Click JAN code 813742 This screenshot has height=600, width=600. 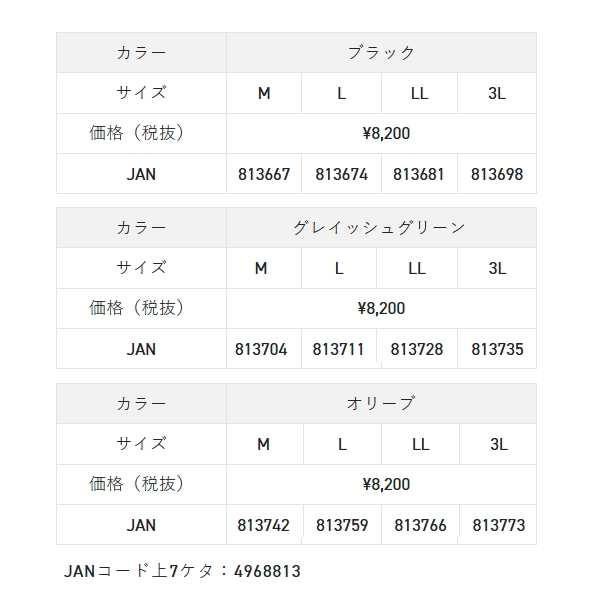click(x=264, y=525)
